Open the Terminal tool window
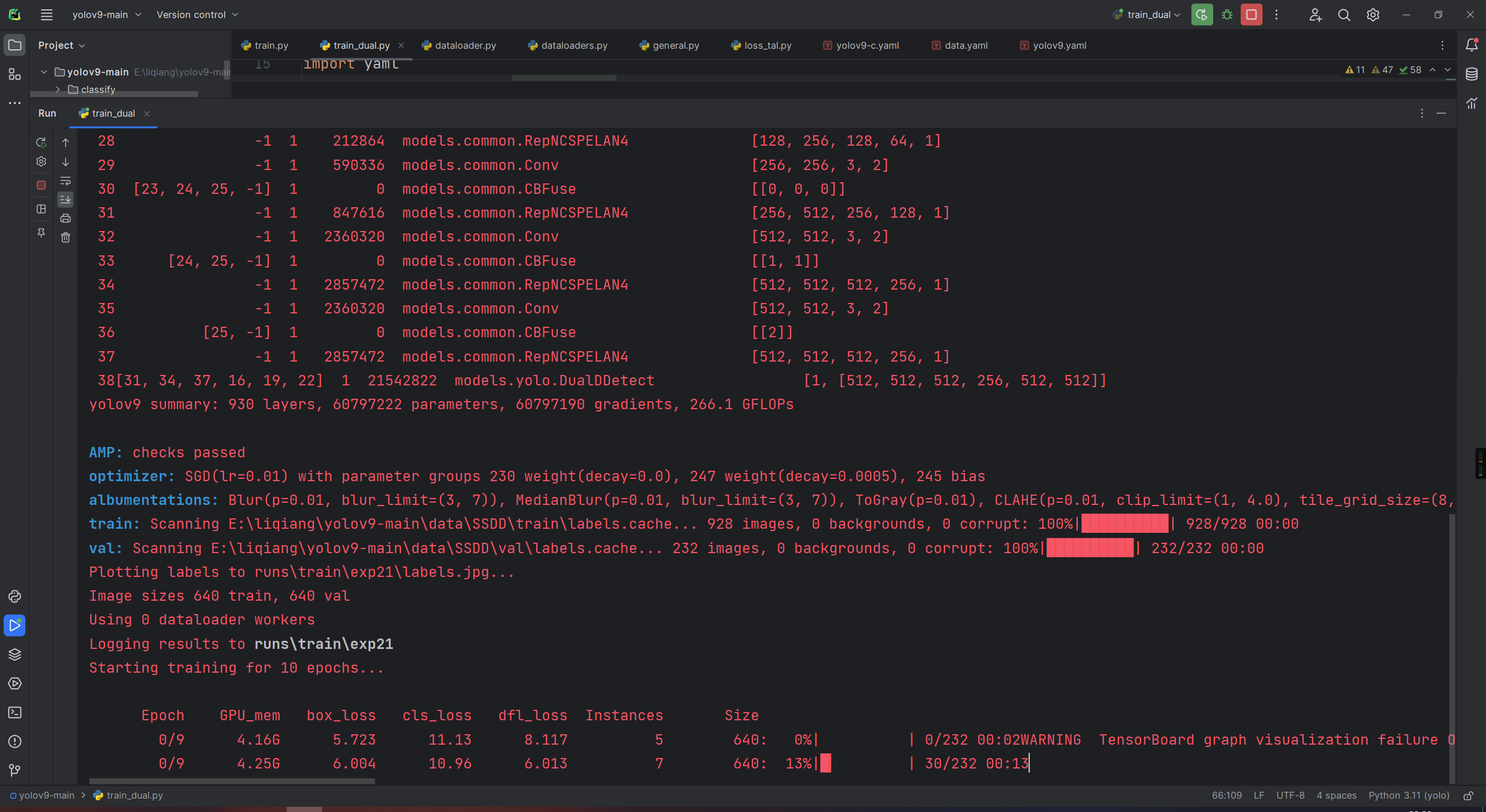The width and height of the screenshot is (1486, 812). pyautogui.click(x=15, y=712)
